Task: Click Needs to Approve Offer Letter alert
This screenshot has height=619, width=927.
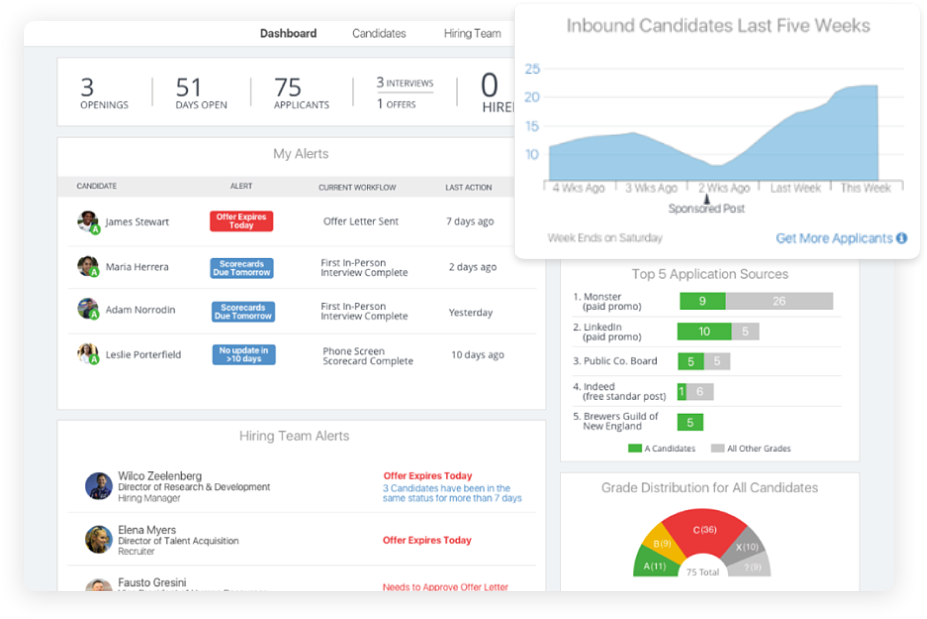Action: [x=445, y=587]
